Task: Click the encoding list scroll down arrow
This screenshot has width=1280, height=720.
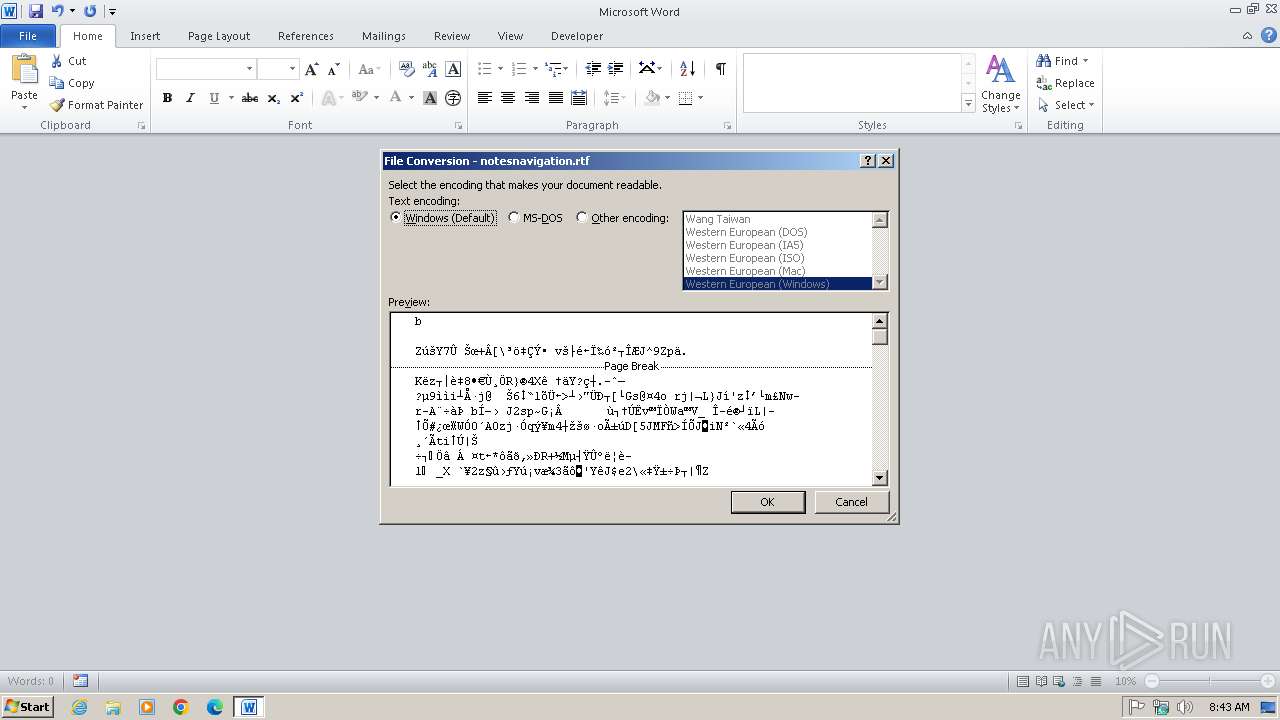Action: [880, 283]
